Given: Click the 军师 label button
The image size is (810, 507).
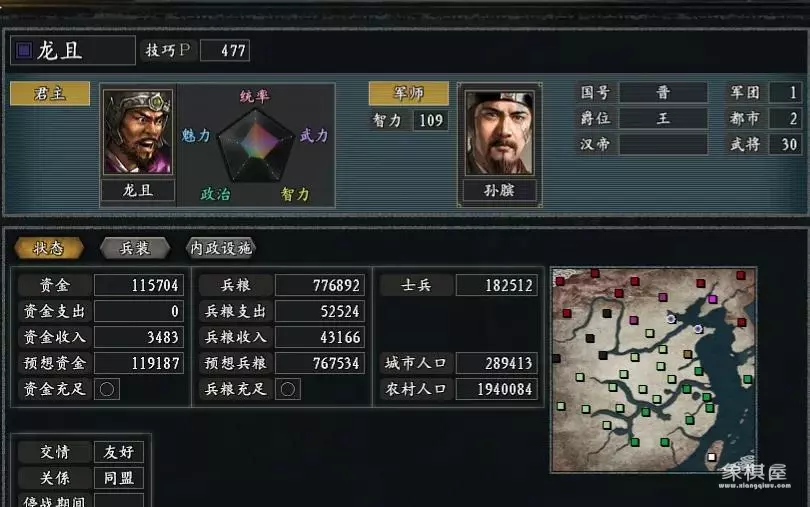Looking at the screenshot, I should tap(409, 93).
